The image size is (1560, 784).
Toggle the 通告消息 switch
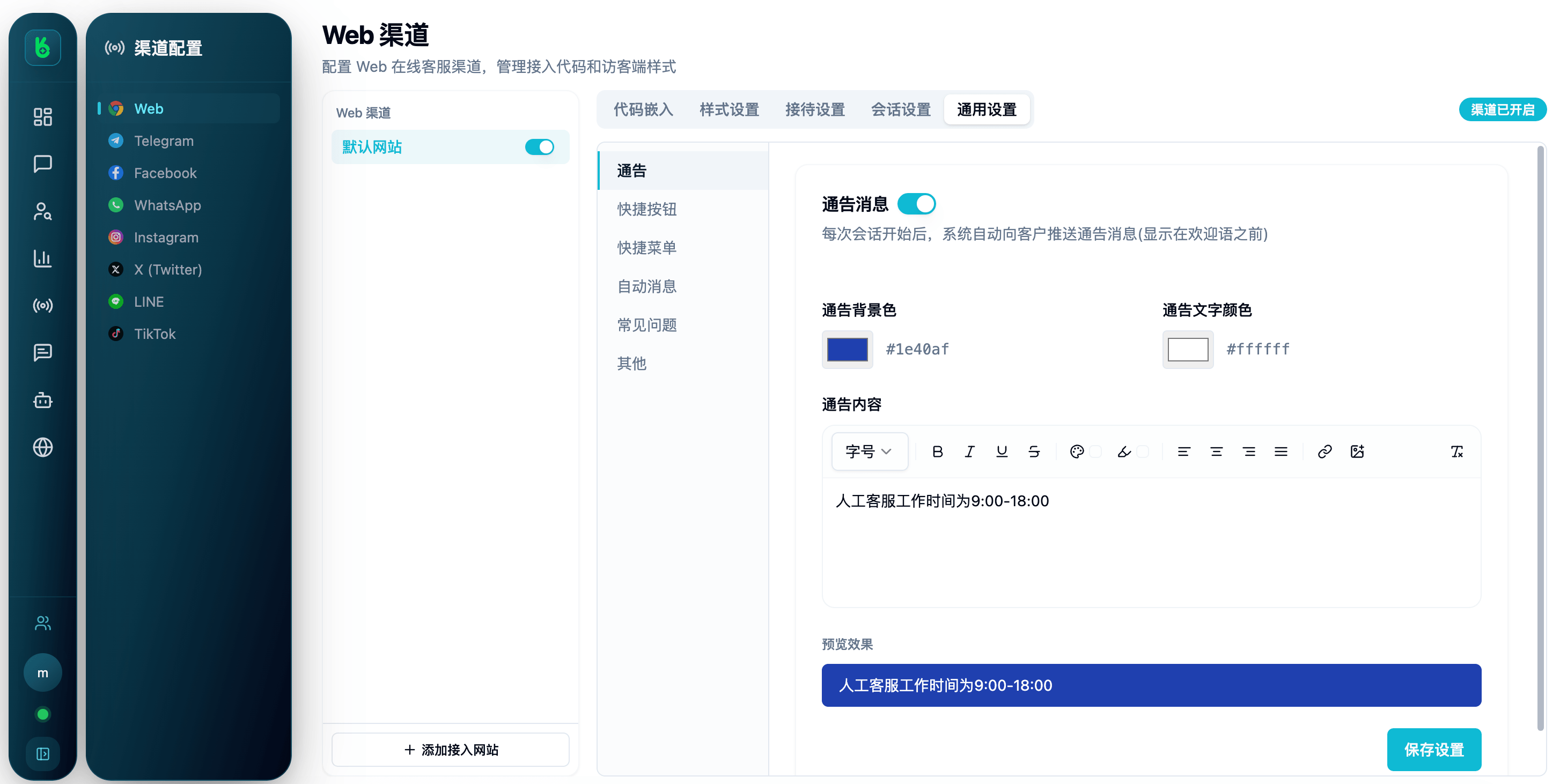[x=916, y=204]
